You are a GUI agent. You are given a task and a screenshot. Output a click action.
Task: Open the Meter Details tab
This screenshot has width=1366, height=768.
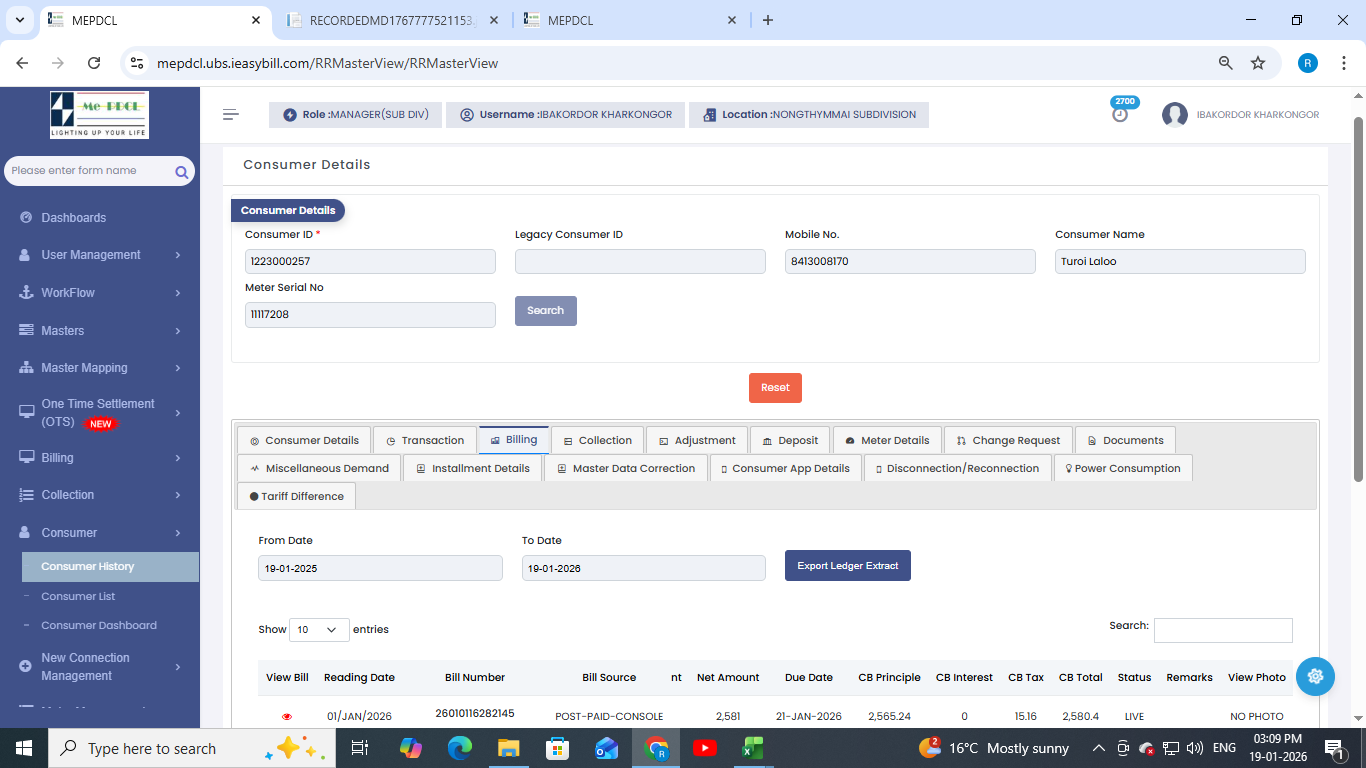click(x=887, y=440)
